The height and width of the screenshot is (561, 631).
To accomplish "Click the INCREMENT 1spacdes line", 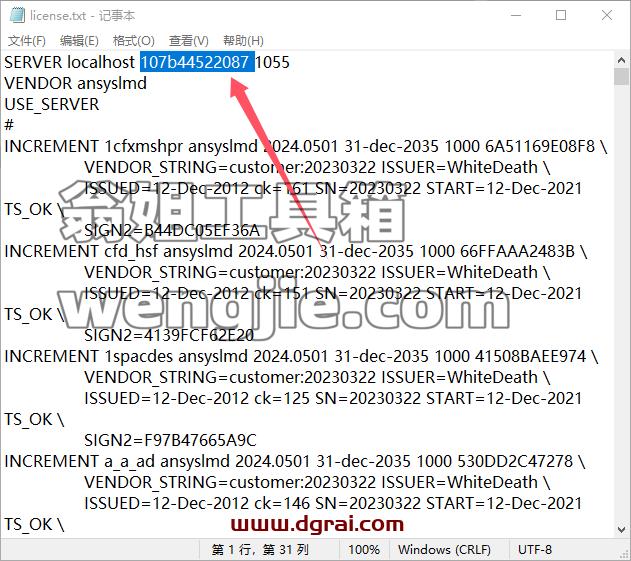I will click(301, 356).
